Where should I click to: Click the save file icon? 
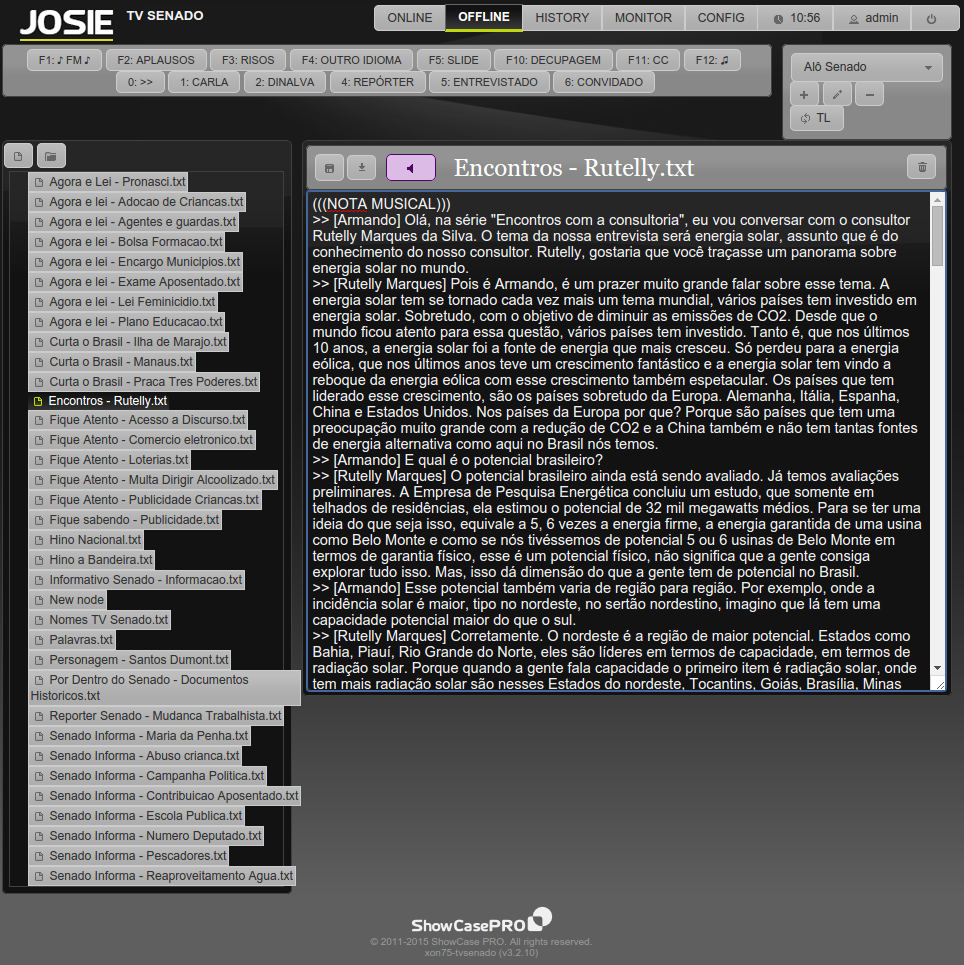click(330, 168)
